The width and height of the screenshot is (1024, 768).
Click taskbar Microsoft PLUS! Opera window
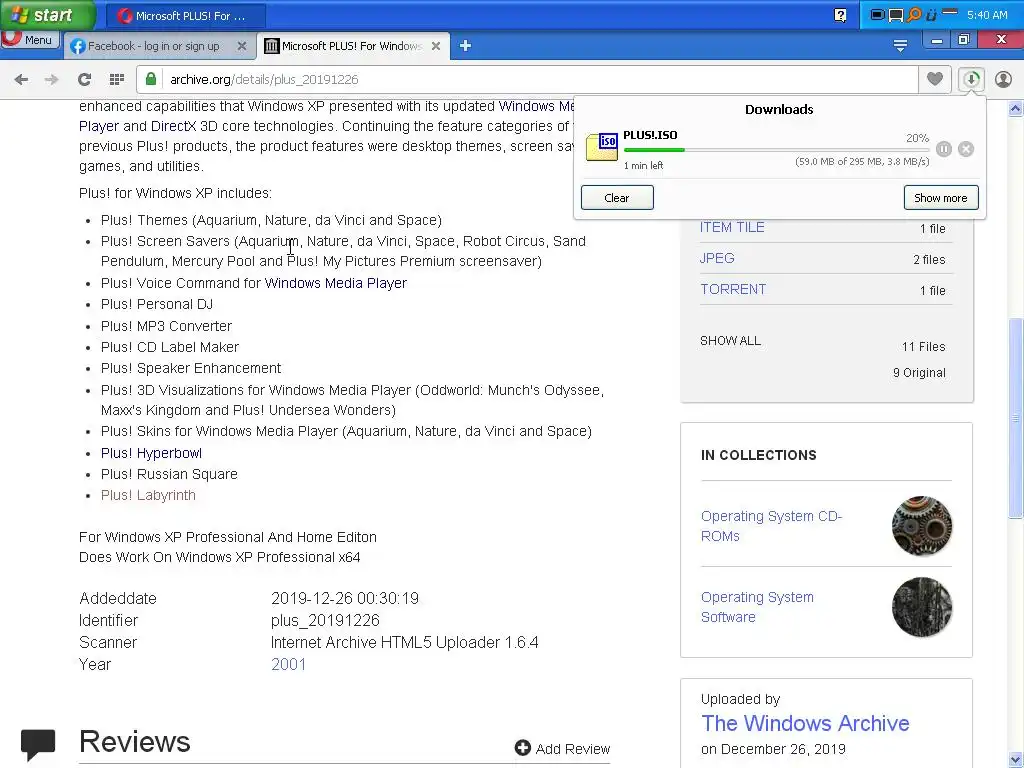(185, 16)
